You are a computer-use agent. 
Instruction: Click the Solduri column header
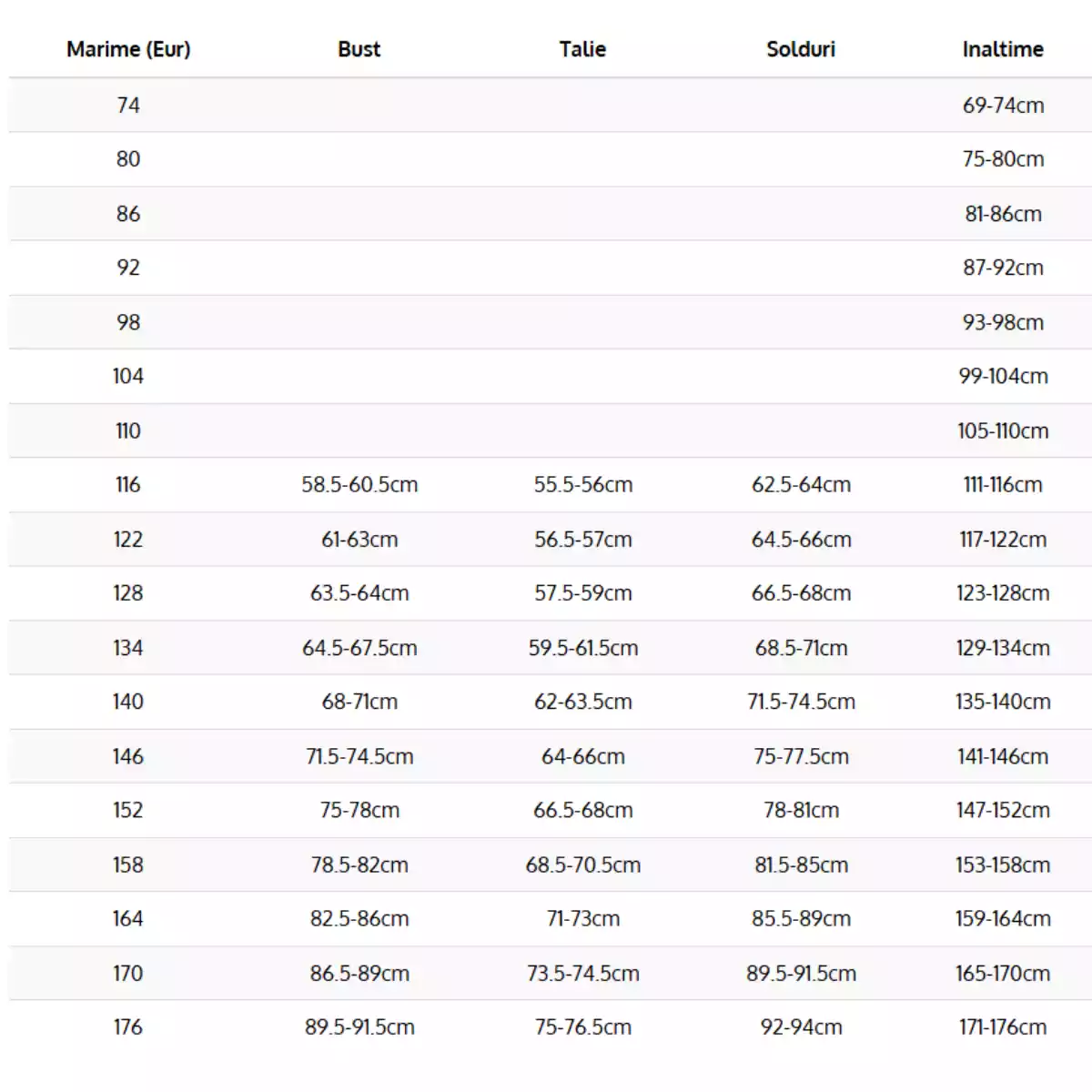pyautogui.click(x=801, y=49)
